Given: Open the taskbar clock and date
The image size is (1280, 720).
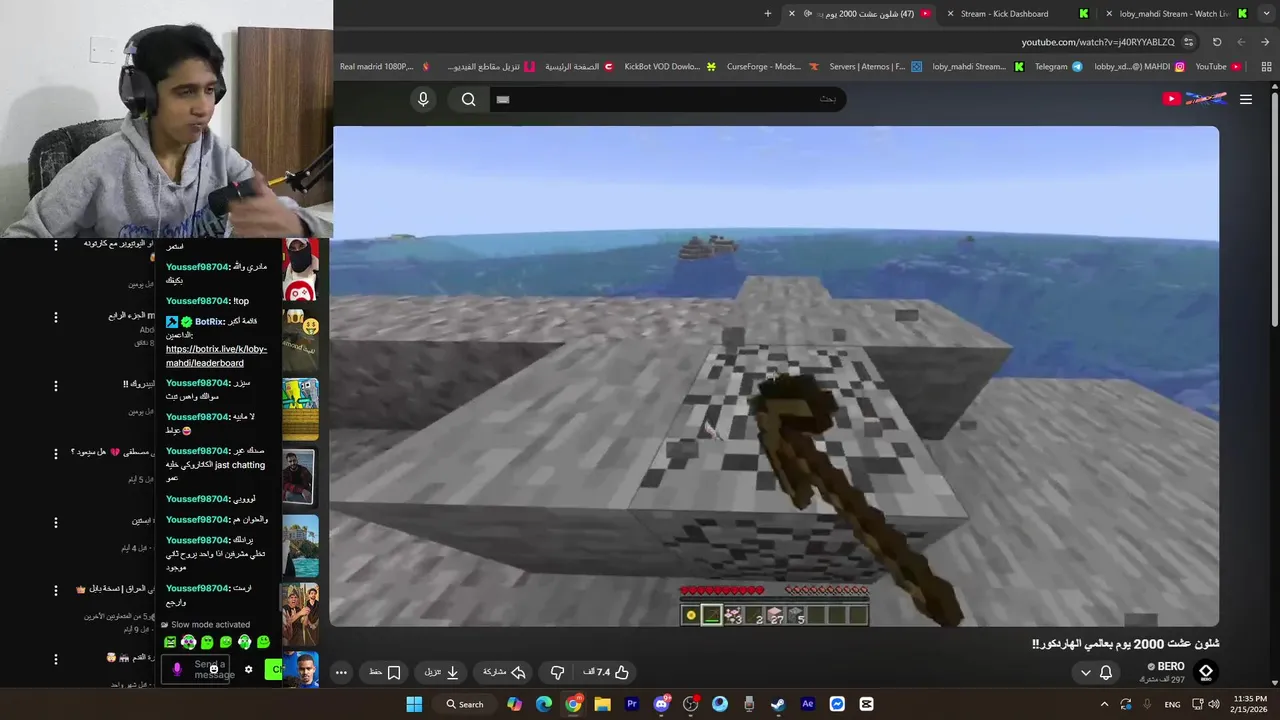Looking at the screenshot, I should point(1248,704).
